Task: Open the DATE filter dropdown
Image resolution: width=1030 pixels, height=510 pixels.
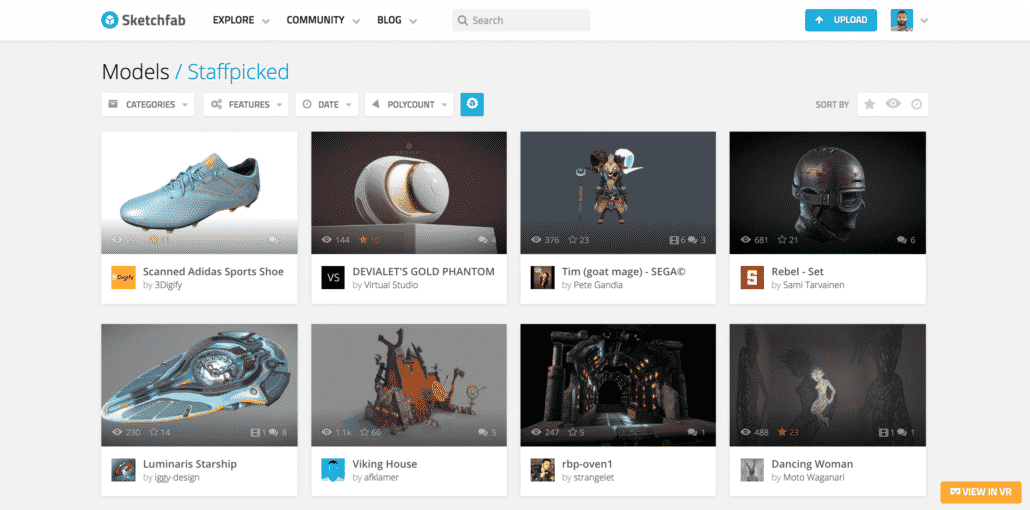Action: point(327,104)
